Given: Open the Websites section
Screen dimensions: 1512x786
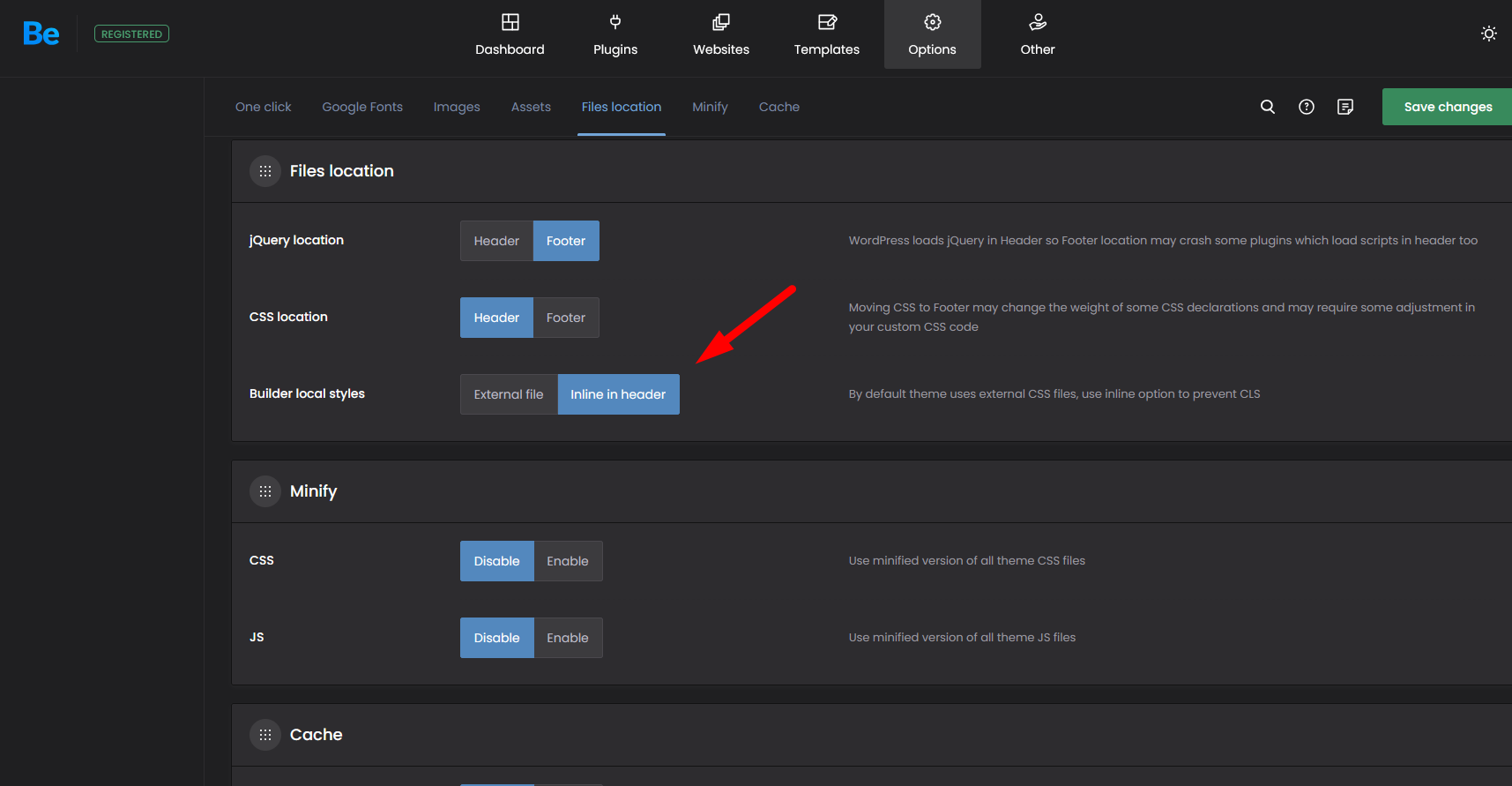Looking at the screenshot, I should [x=721, y=34].
